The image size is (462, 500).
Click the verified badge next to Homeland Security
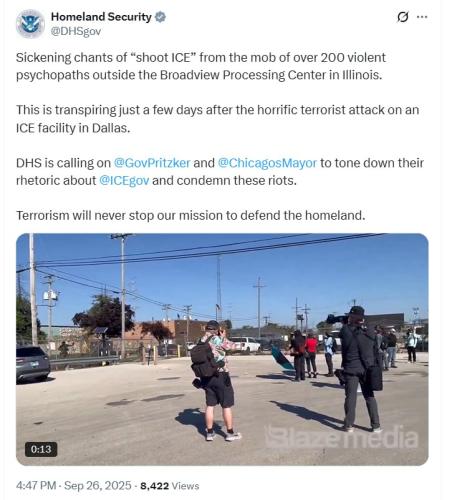pyautogui.click(x=161, y=17)
